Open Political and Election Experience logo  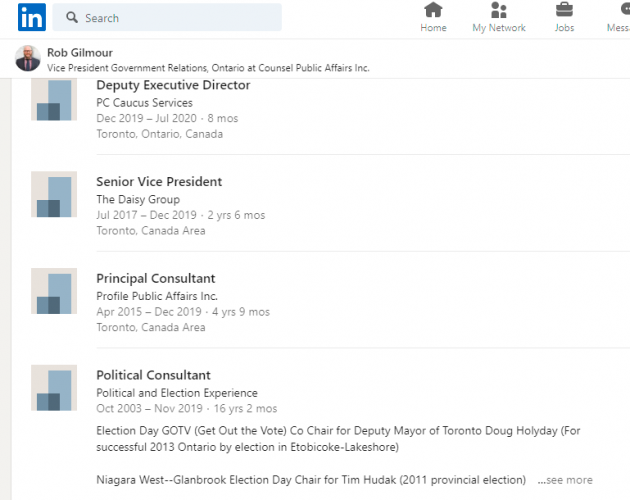[x=54, y=388]
